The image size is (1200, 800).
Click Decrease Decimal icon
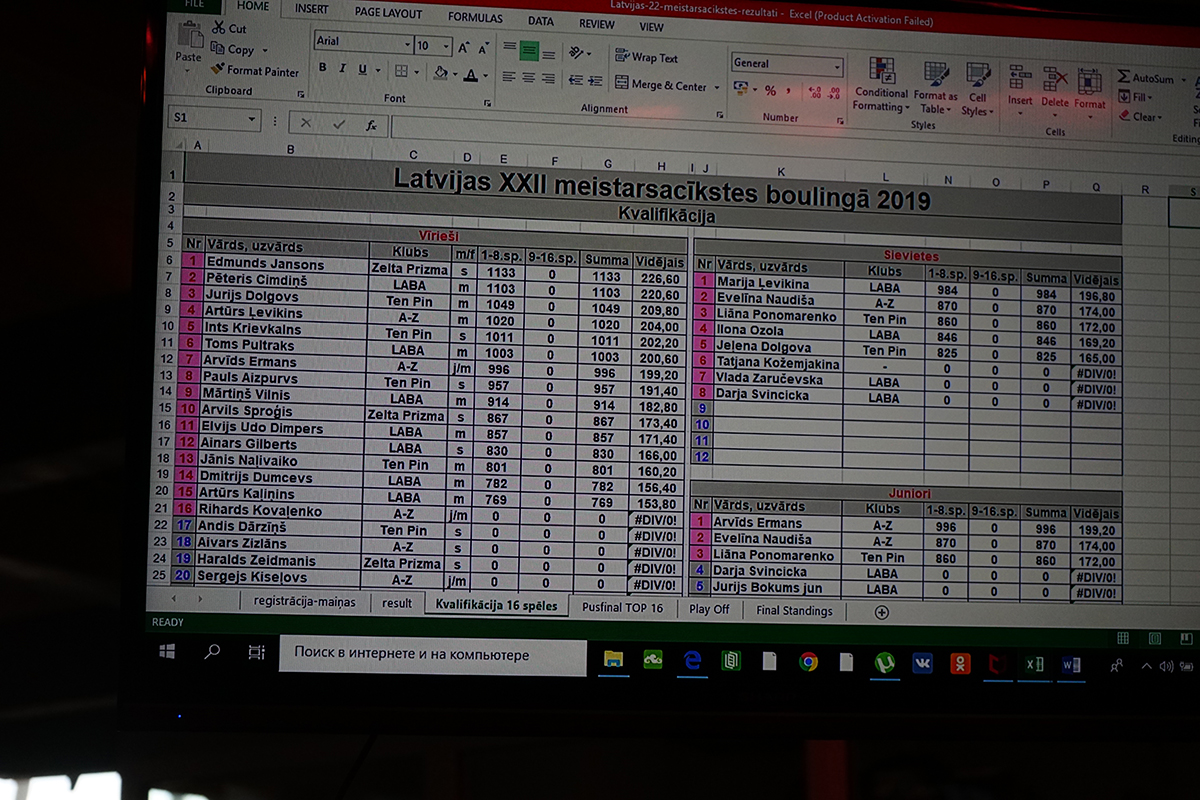coord(834,93)
